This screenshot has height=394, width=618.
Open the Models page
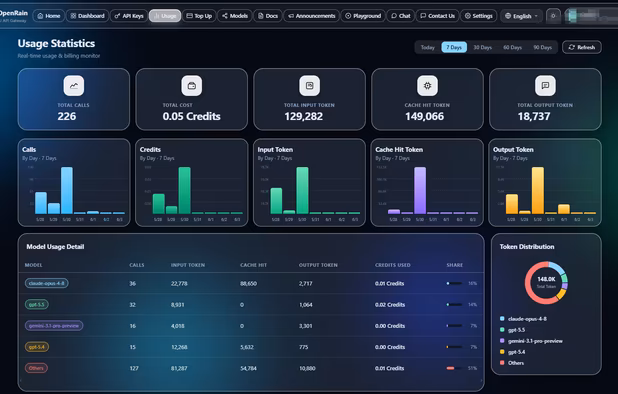(235, 16)
